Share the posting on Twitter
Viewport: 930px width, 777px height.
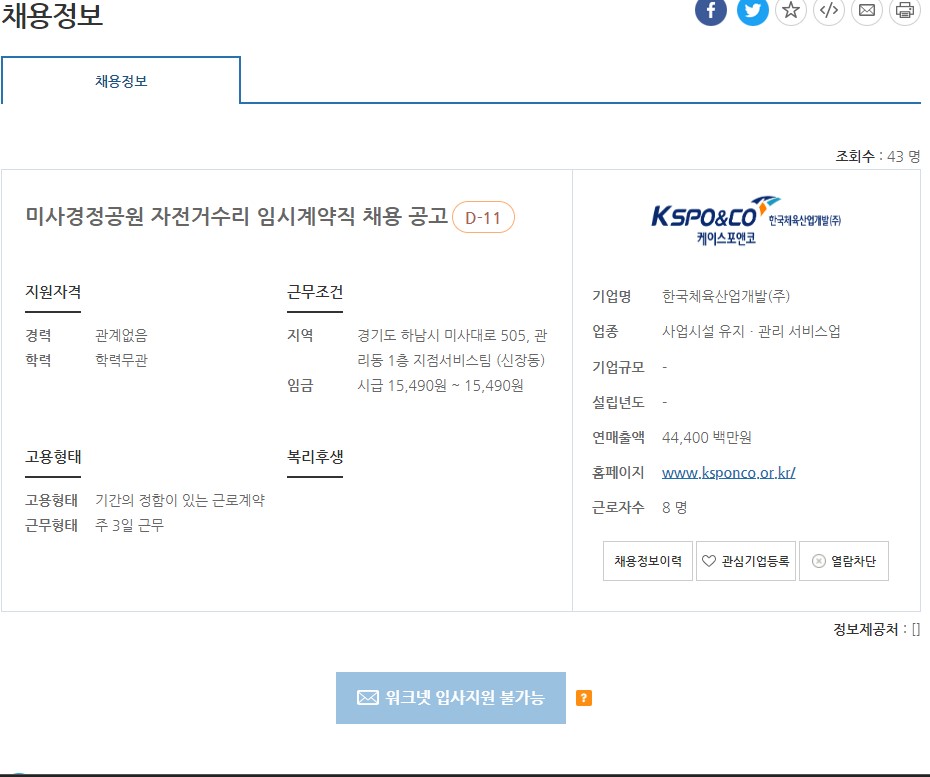tap(752, 10)
